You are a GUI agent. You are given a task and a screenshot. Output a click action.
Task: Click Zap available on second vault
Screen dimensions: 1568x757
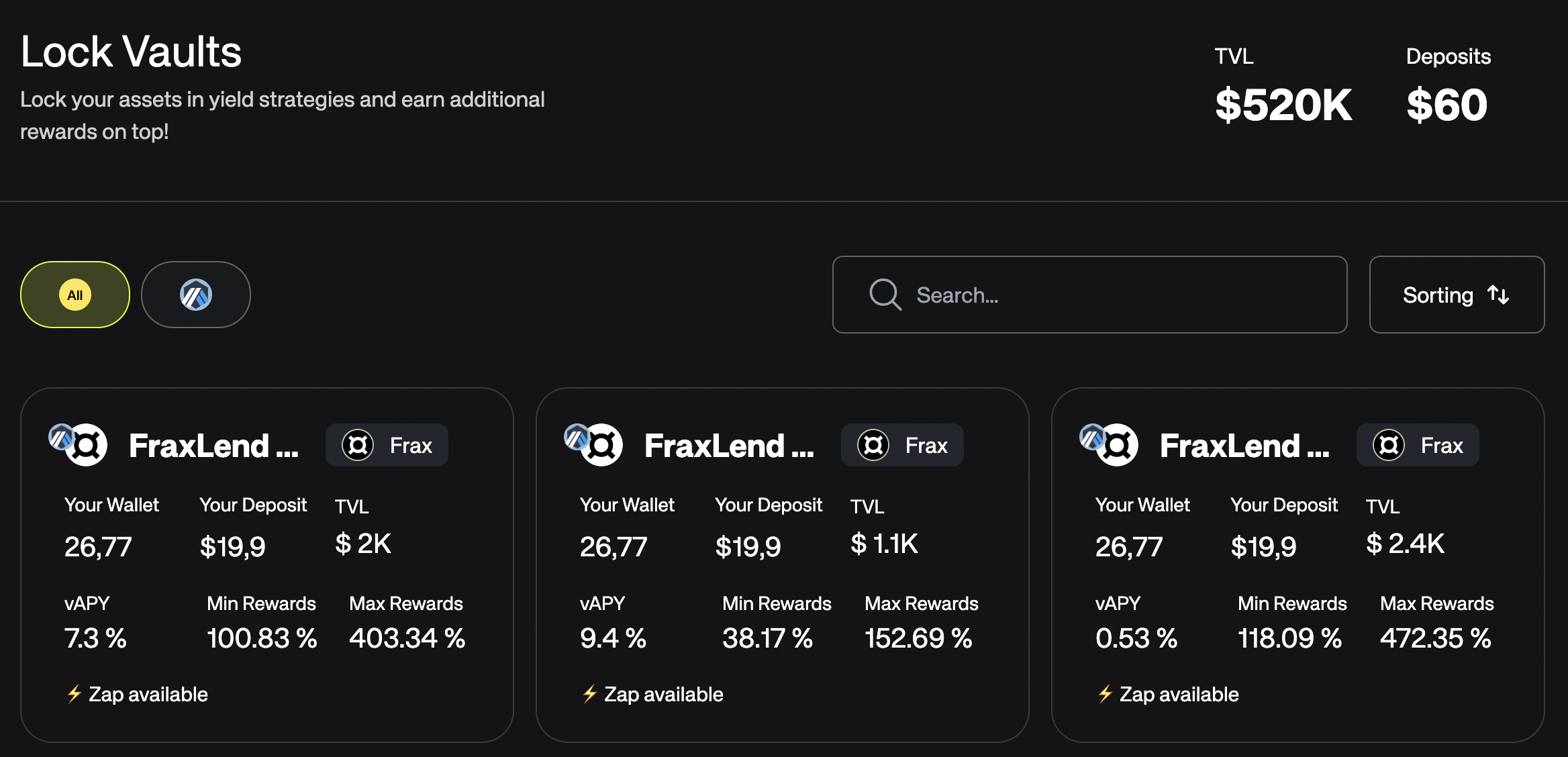[663, 694]
